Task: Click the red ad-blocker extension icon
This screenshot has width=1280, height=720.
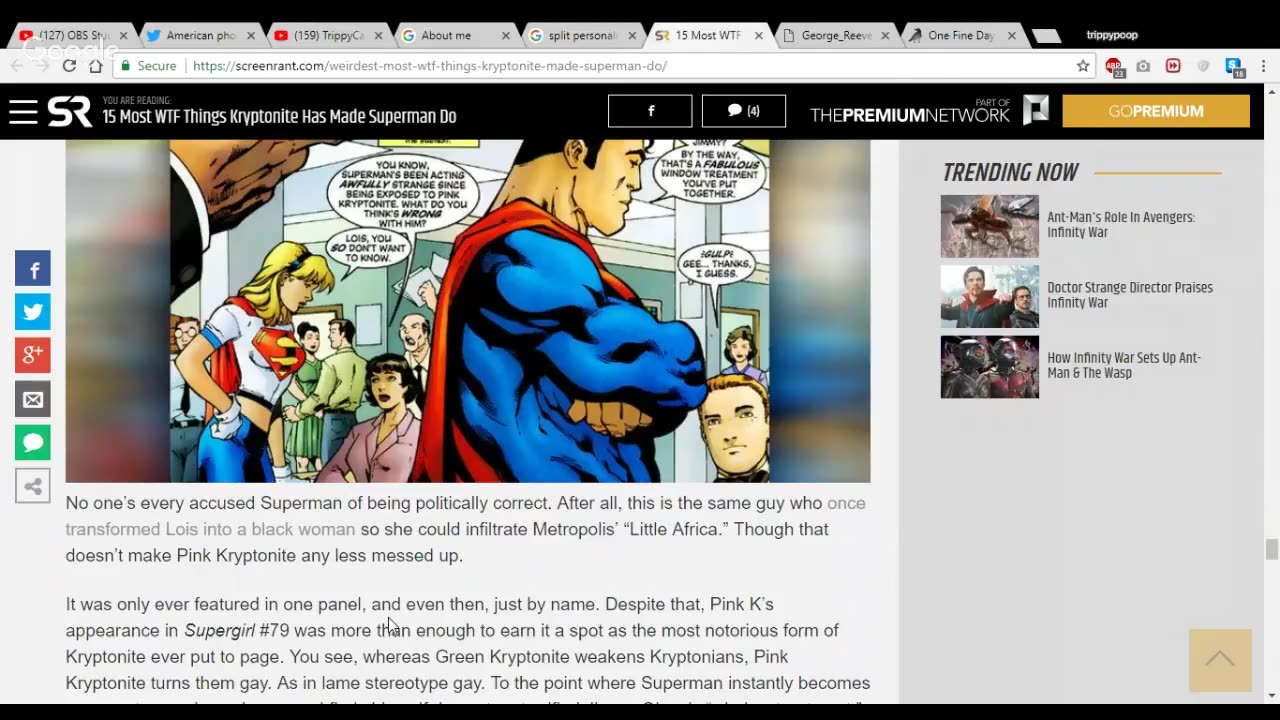Action: pyautogui.click(x=1114, y=67)
